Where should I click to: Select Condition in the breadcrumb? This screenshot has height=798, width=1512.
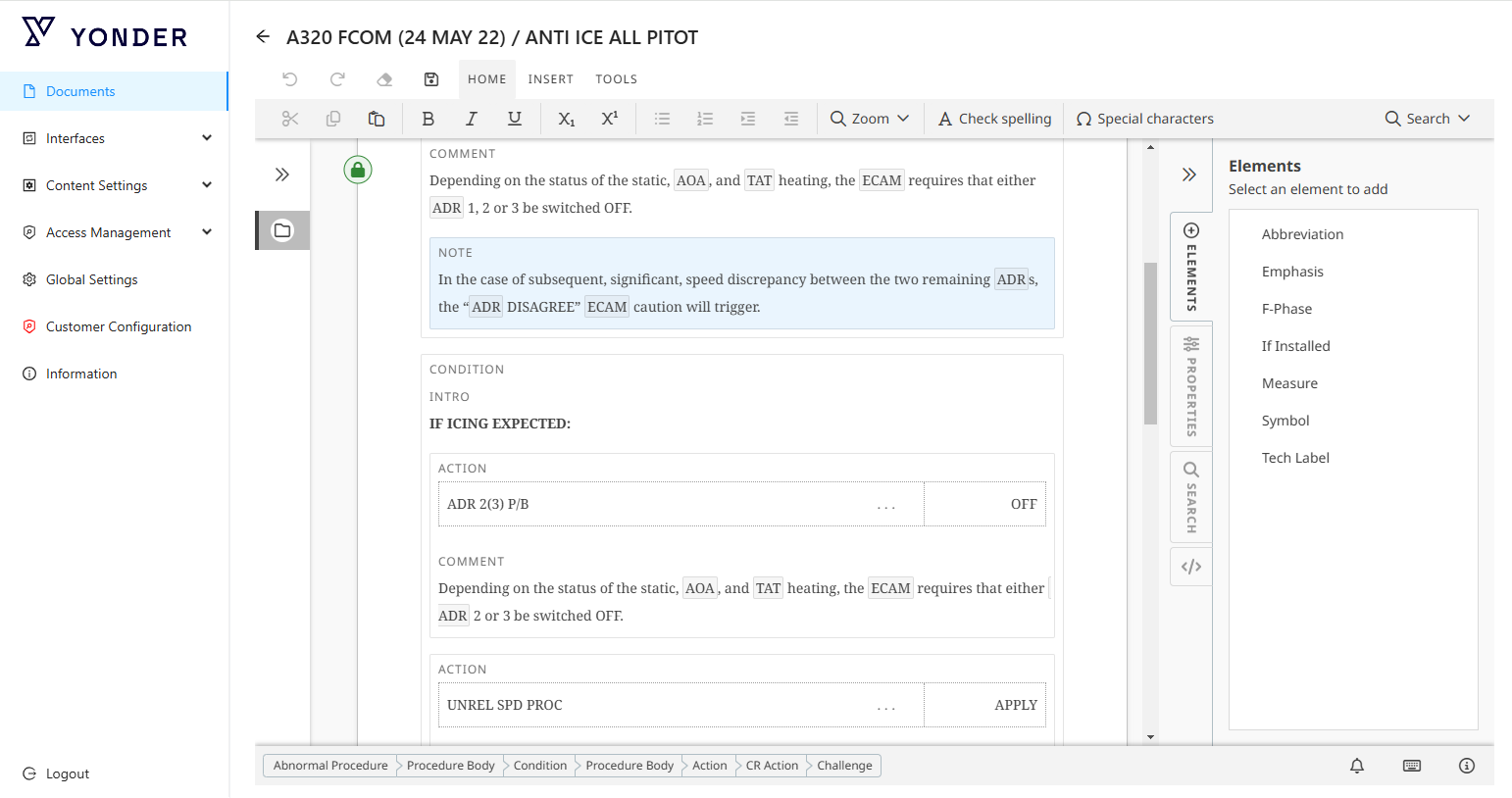click(540, 766)
